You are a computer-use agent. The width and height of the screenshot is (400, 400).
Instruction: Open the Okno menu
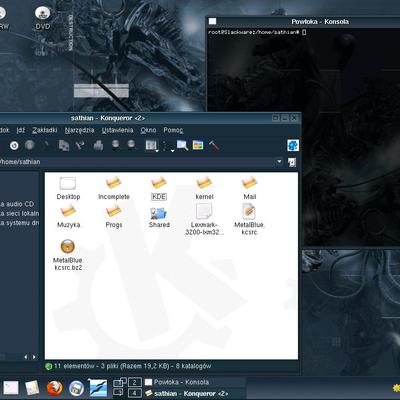point(148,130)
